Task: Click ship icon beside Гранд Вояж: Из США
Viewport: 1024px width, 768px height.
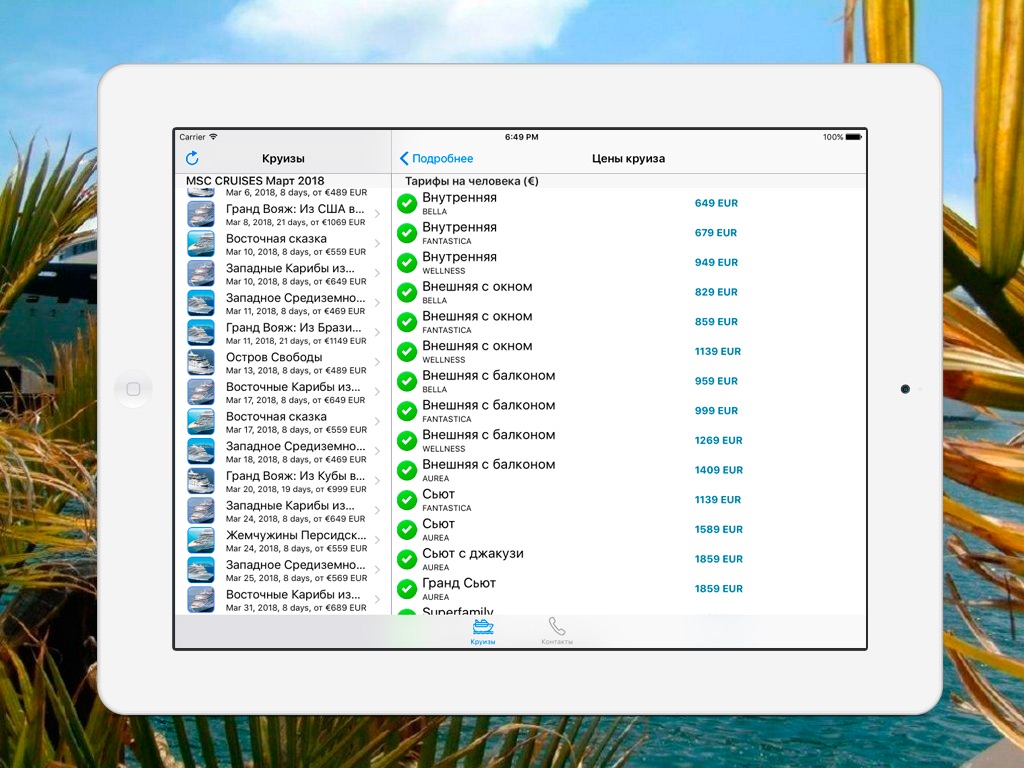Action: pyautogui.click(x=201, y=215)
